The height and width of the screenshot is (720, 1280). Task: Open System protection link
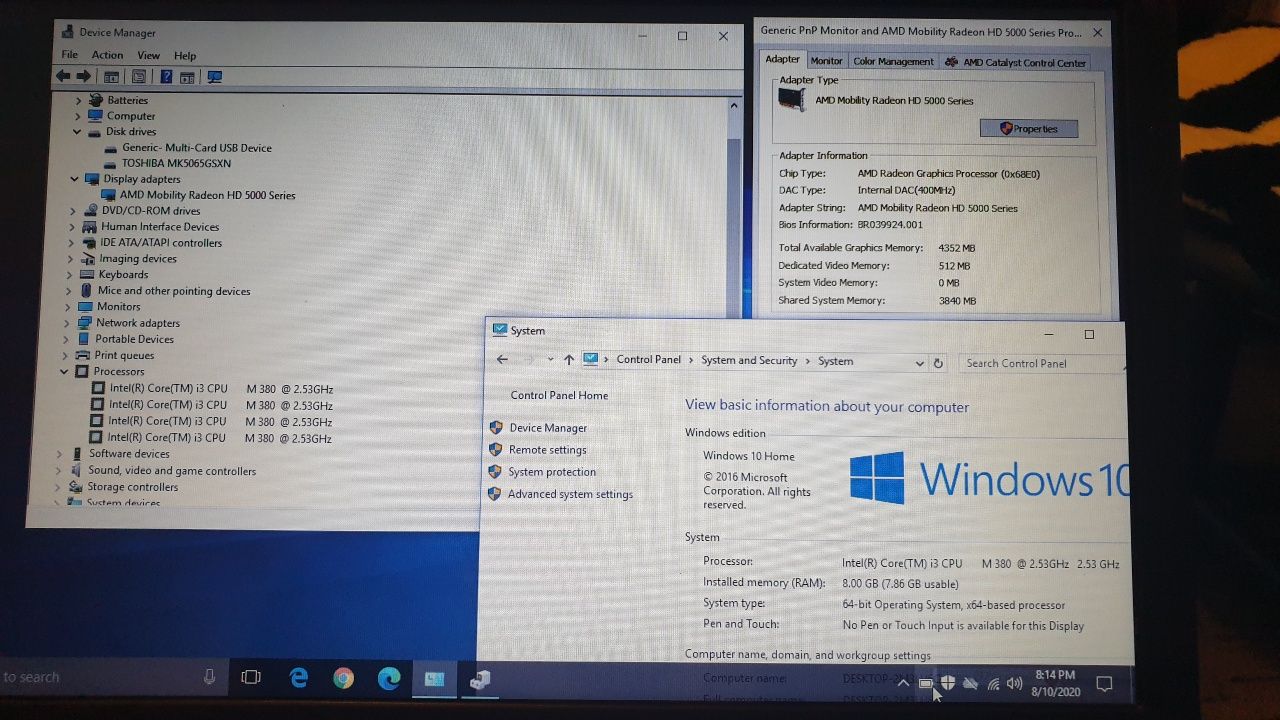(x=552, y=472)
